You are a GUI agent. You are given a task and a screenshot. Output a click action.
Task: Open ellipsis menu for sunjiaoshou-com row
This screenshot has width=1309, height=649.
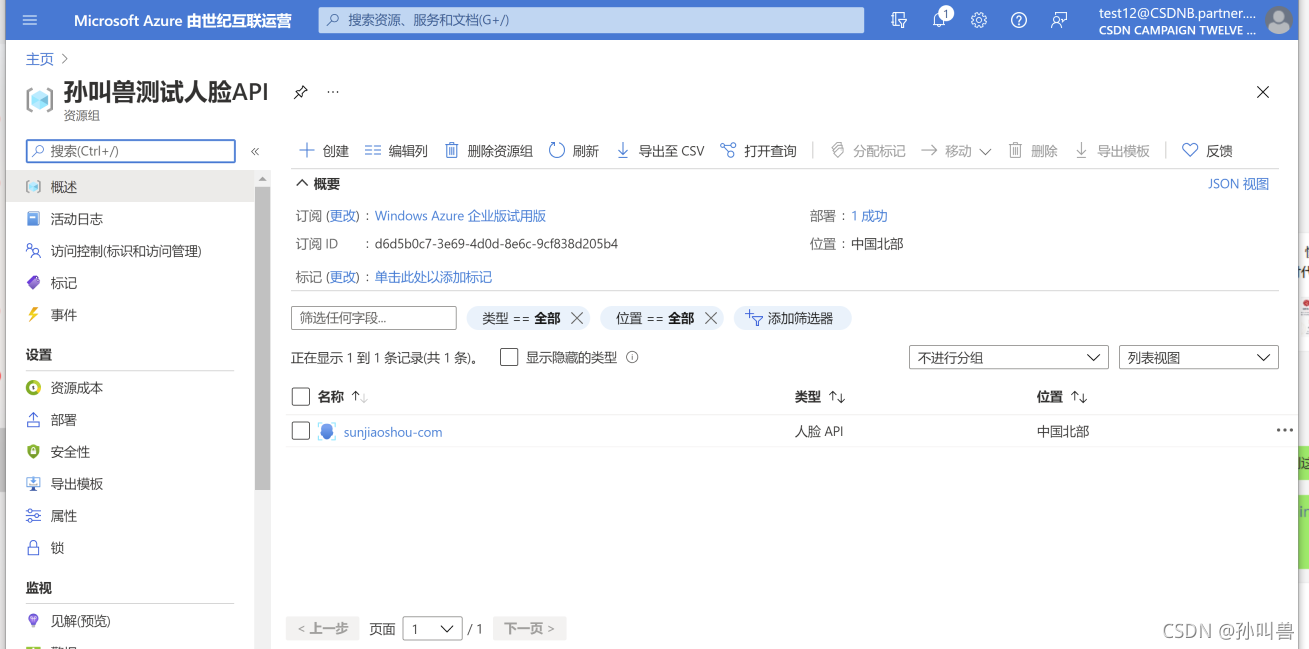[x=1284, y=430]
